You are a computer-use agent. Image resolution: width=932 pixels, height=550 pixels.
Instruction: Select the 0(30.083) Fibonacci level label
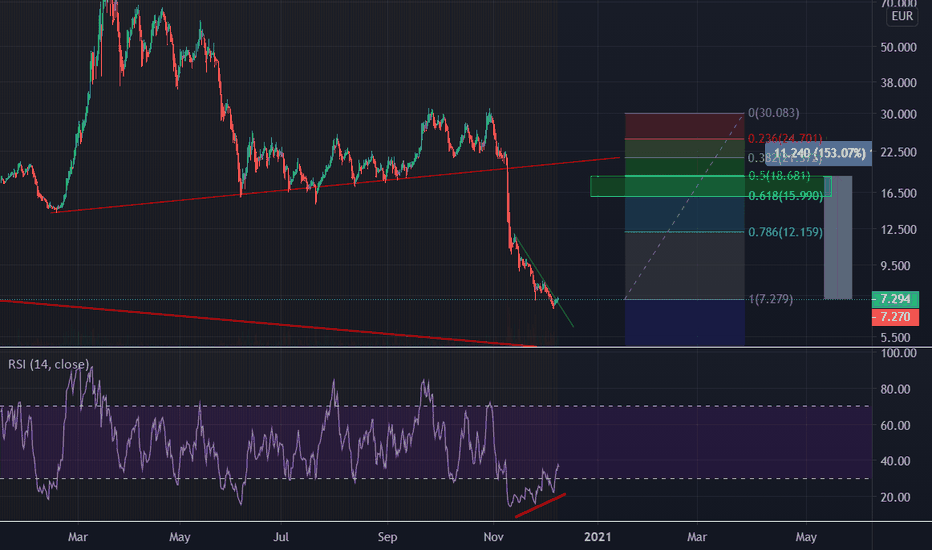(773, 113)
